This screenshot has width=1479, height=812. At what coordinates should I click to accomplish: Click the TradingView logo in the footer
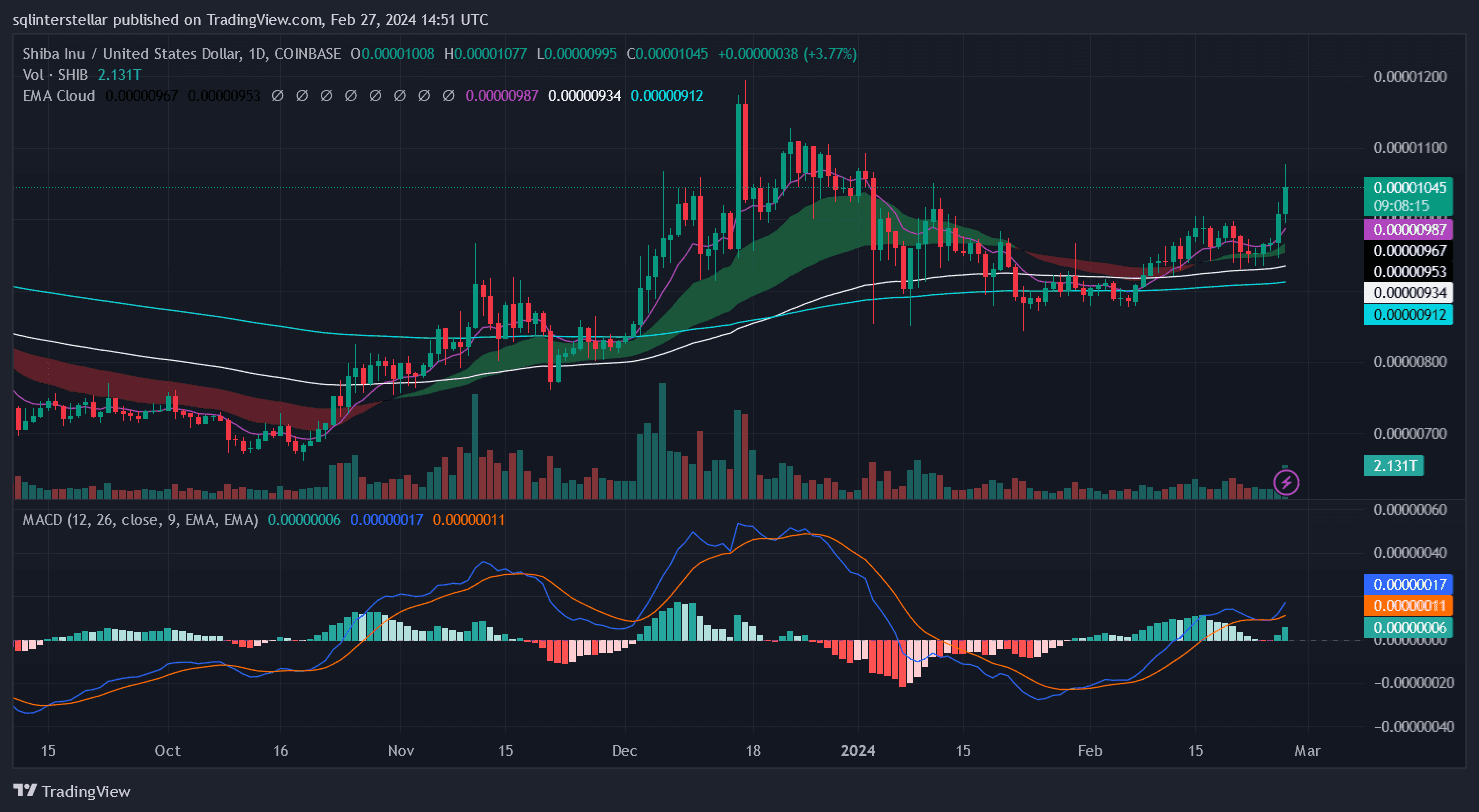click(x=72, y=791)
